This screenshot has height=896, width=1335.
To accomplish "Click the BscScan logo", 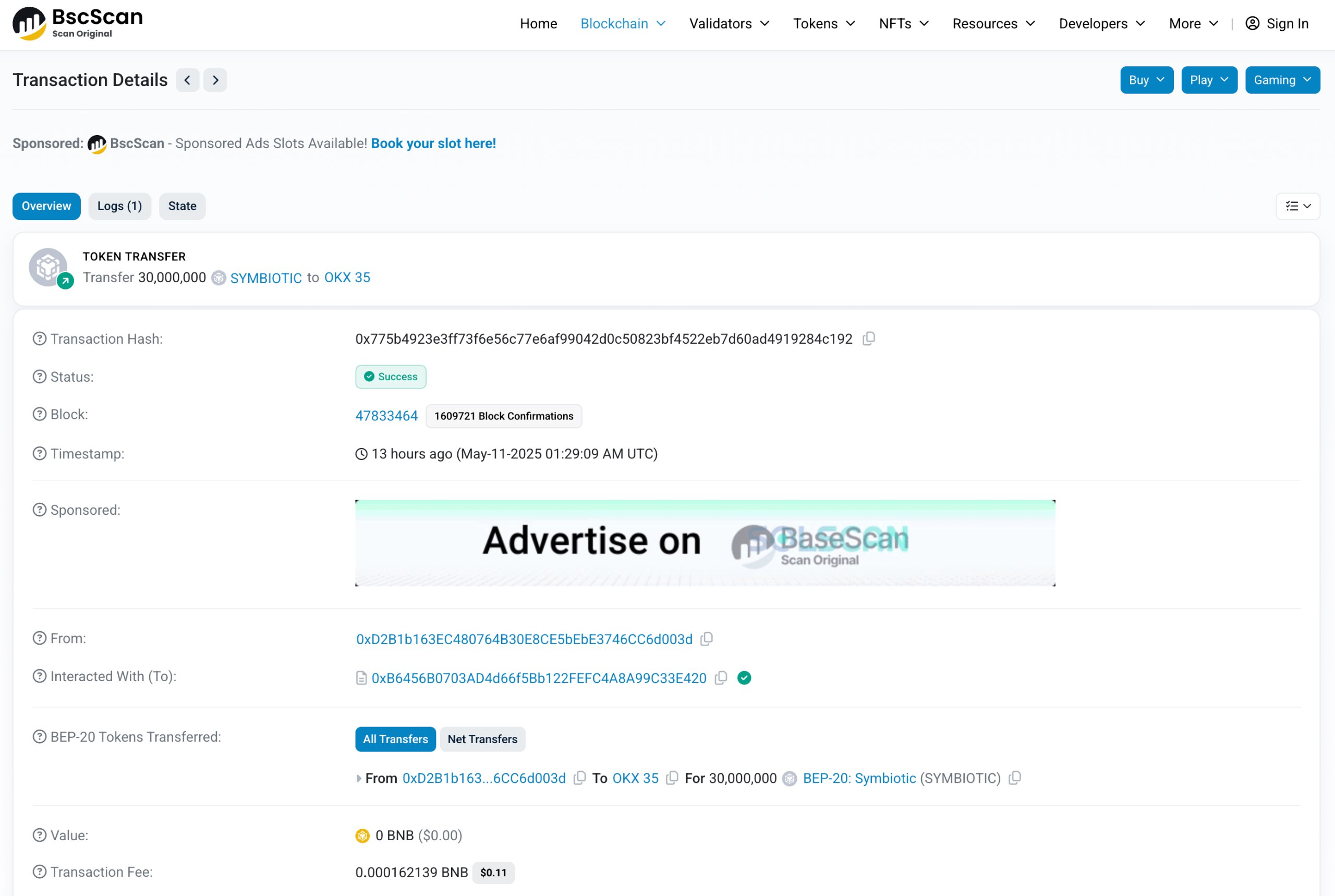I will pyautogui.click(x=78, y=23).
